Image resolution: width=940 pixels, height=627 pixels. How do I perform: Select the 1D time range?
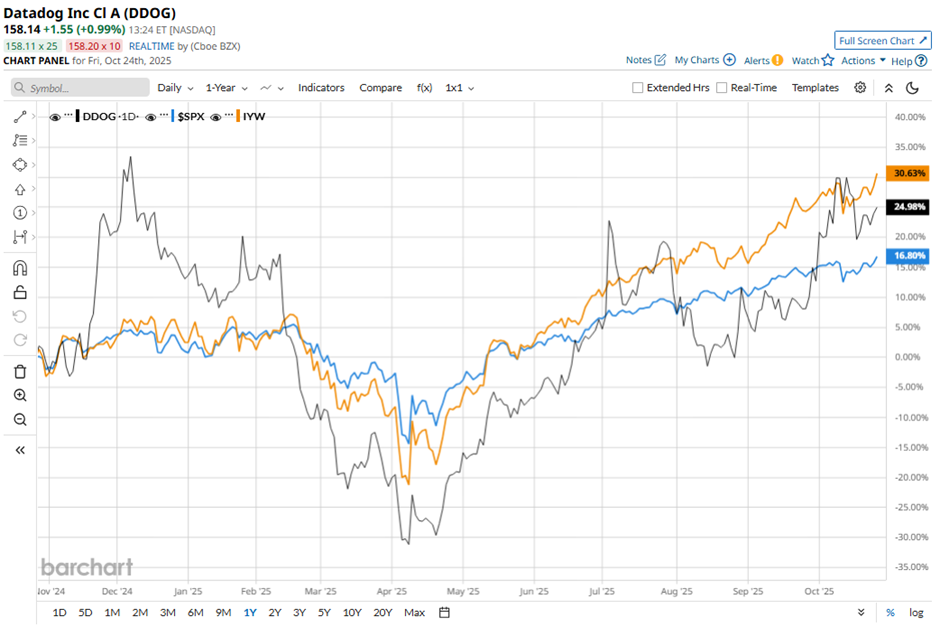coord(59,613)
